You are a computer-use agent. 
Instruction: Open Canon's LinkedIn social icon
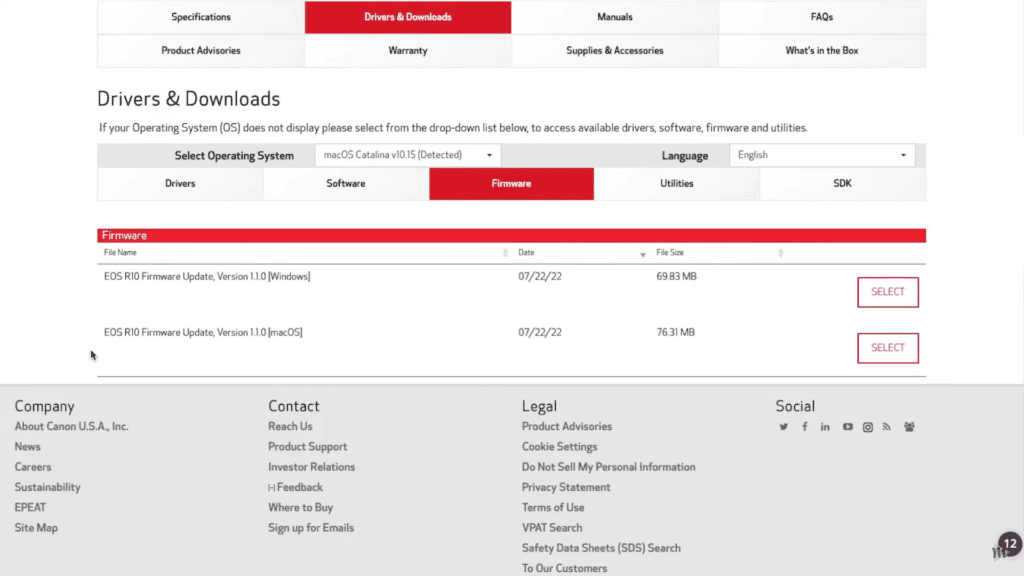coord(825,426)
